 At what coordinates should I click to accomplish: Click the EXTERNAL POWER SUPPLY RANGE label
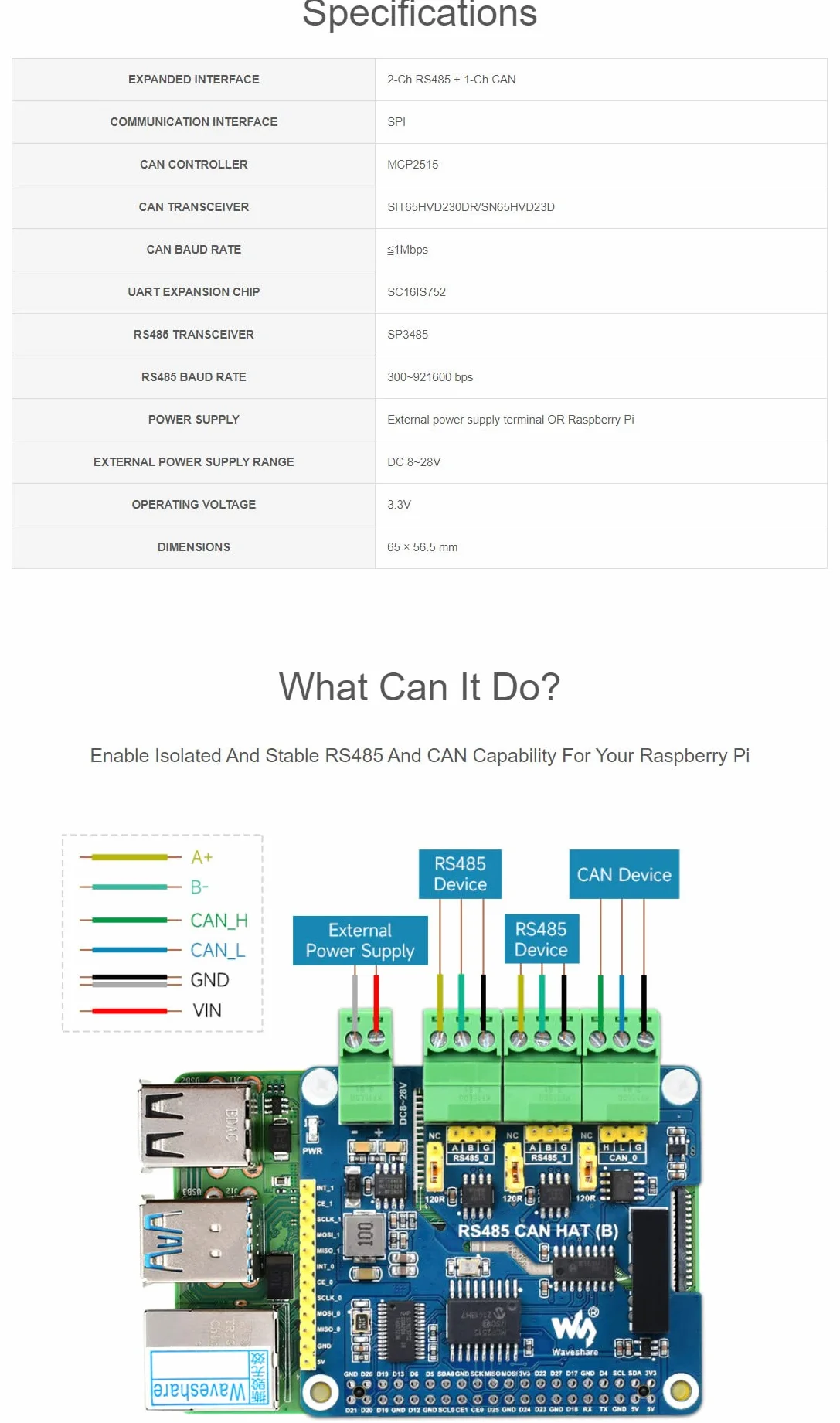[x=193, y=462]
